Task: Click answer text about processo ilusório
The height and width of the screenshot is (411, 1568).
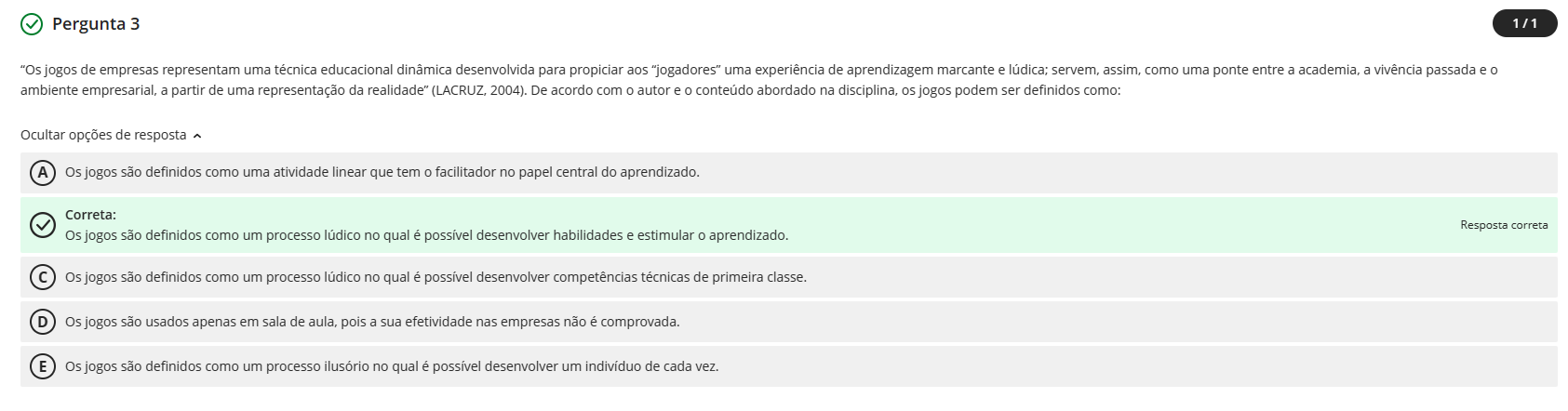Action: (391, 366)
